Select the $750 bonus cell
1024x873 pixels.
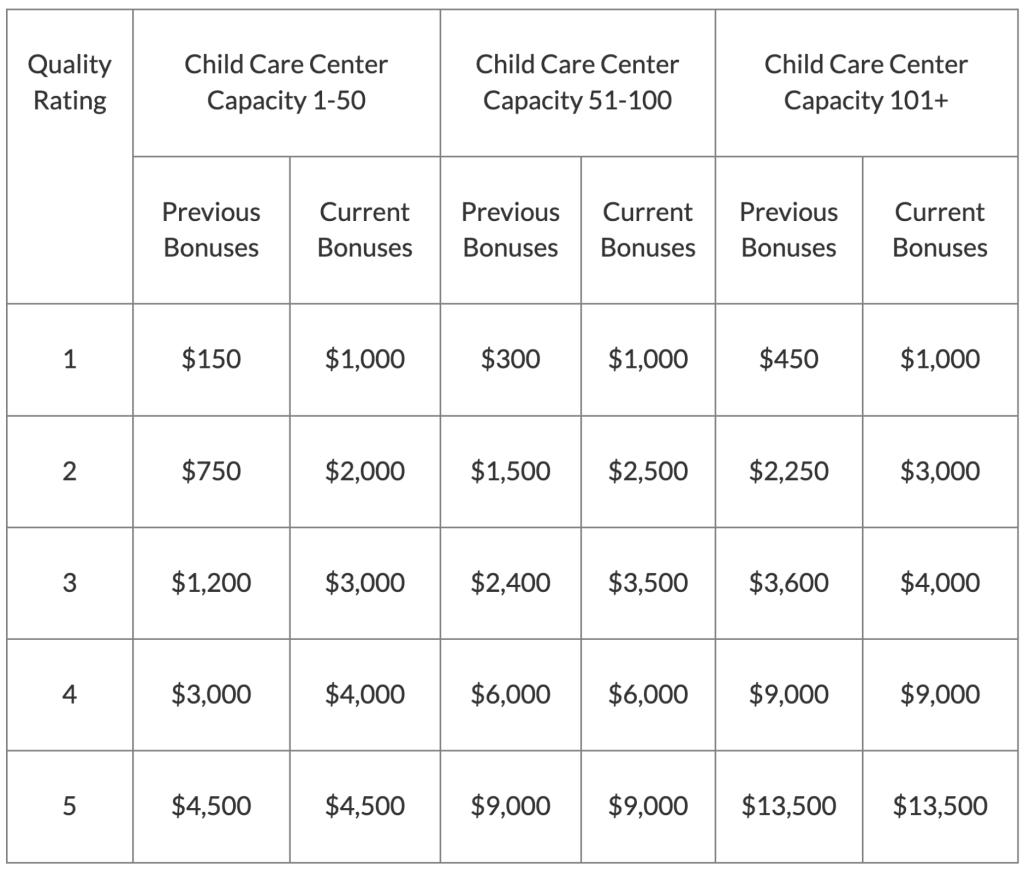211,471
